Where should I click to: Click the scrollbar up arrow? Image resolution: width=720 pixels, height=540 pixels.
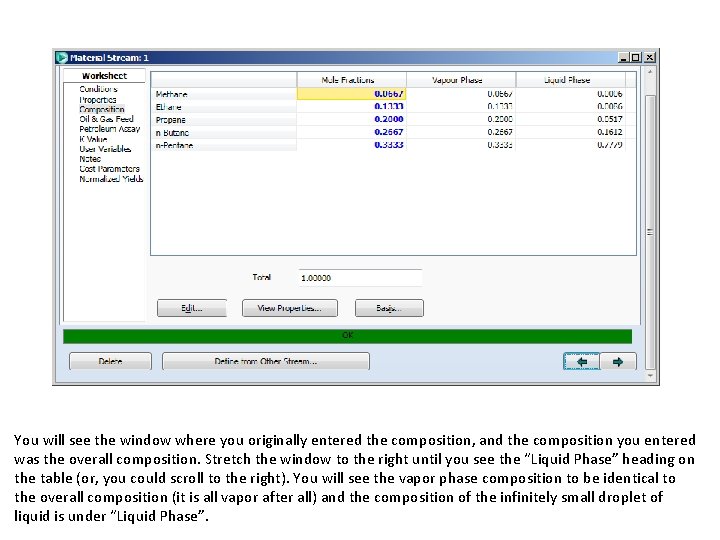pos(650,73)
